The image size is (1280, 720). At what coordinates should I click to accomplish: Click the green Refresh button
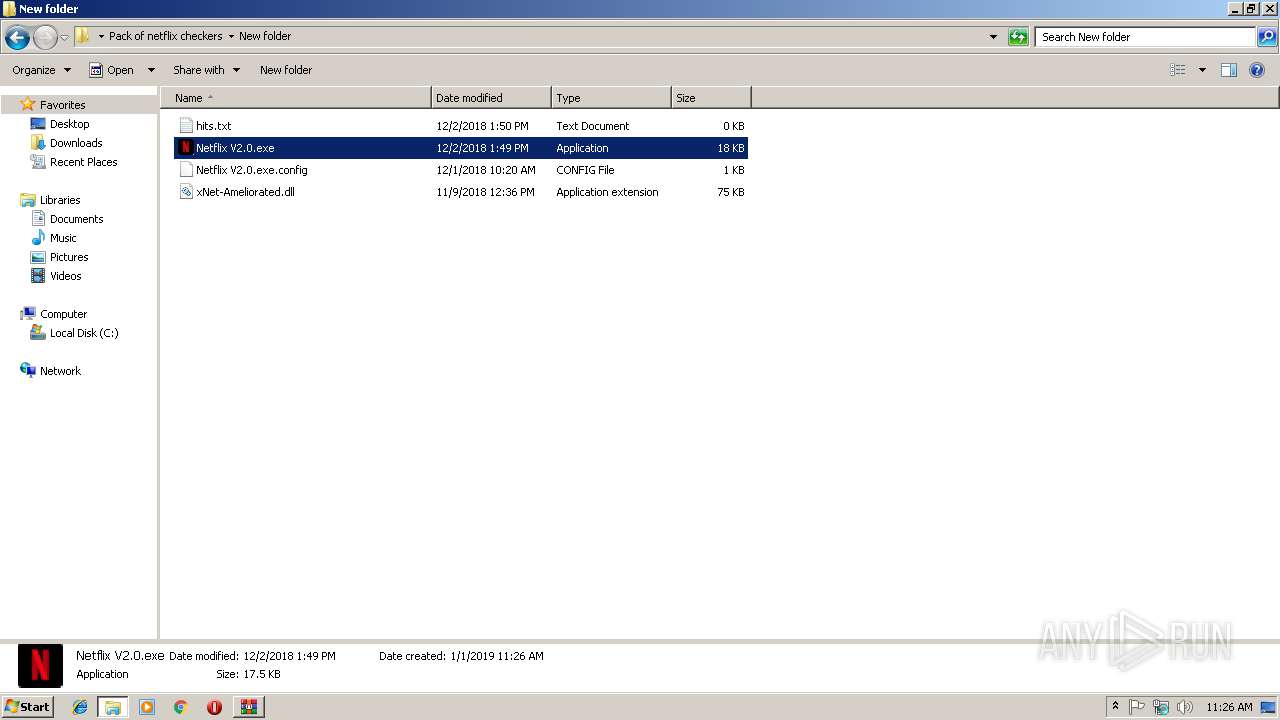tap(1018, 37)
